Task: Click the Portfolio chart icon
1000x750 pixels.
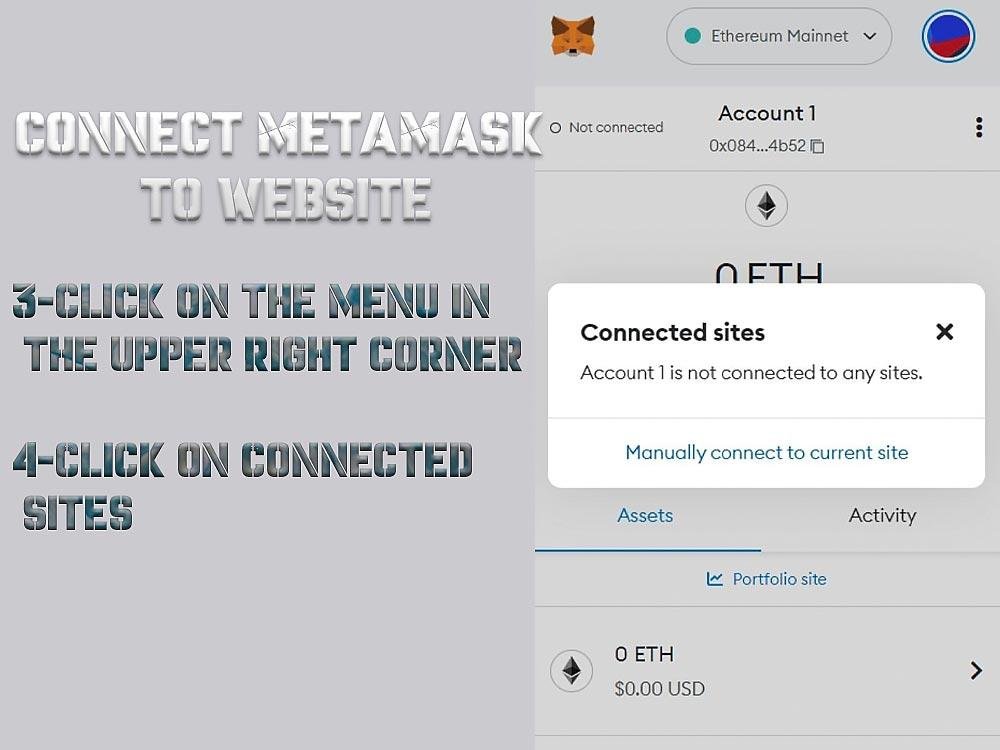Action: click(714, 579)
